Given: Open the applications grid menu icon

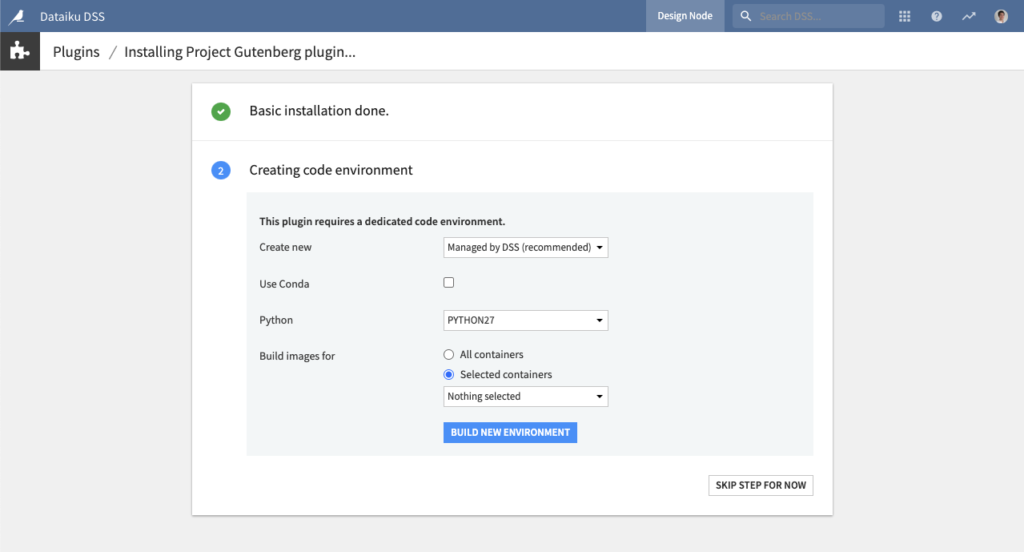Looking at the screenshot, I should tap(904, 16).
